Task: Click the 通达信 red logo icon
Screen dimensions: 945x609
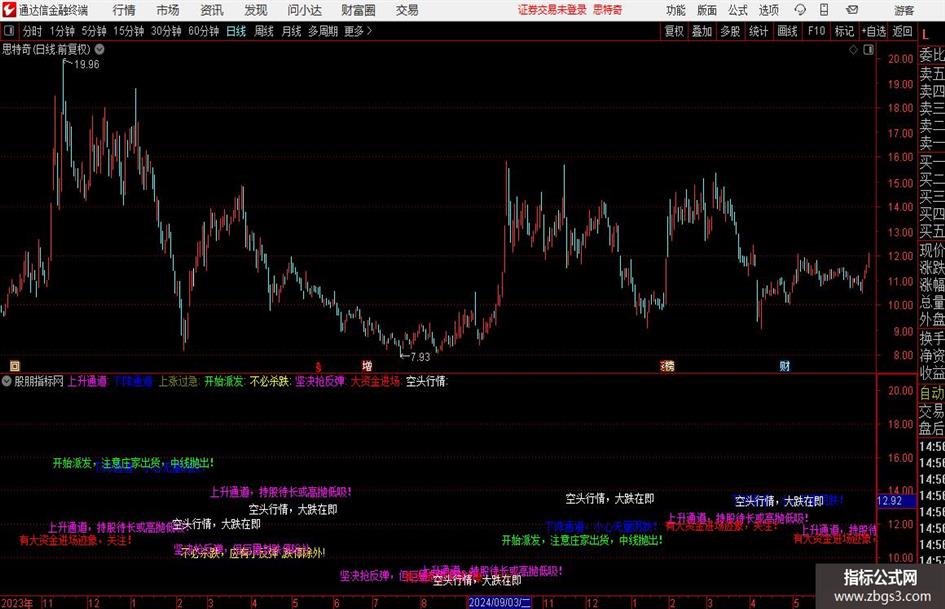Action: [9, 10]
